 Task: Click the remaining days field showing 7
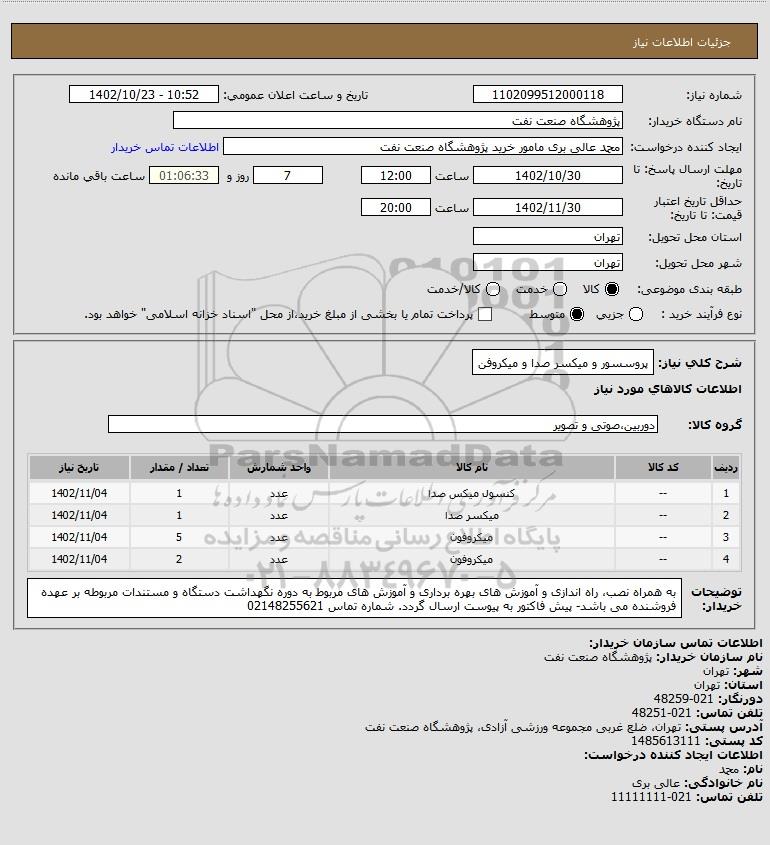click(288, 176)
